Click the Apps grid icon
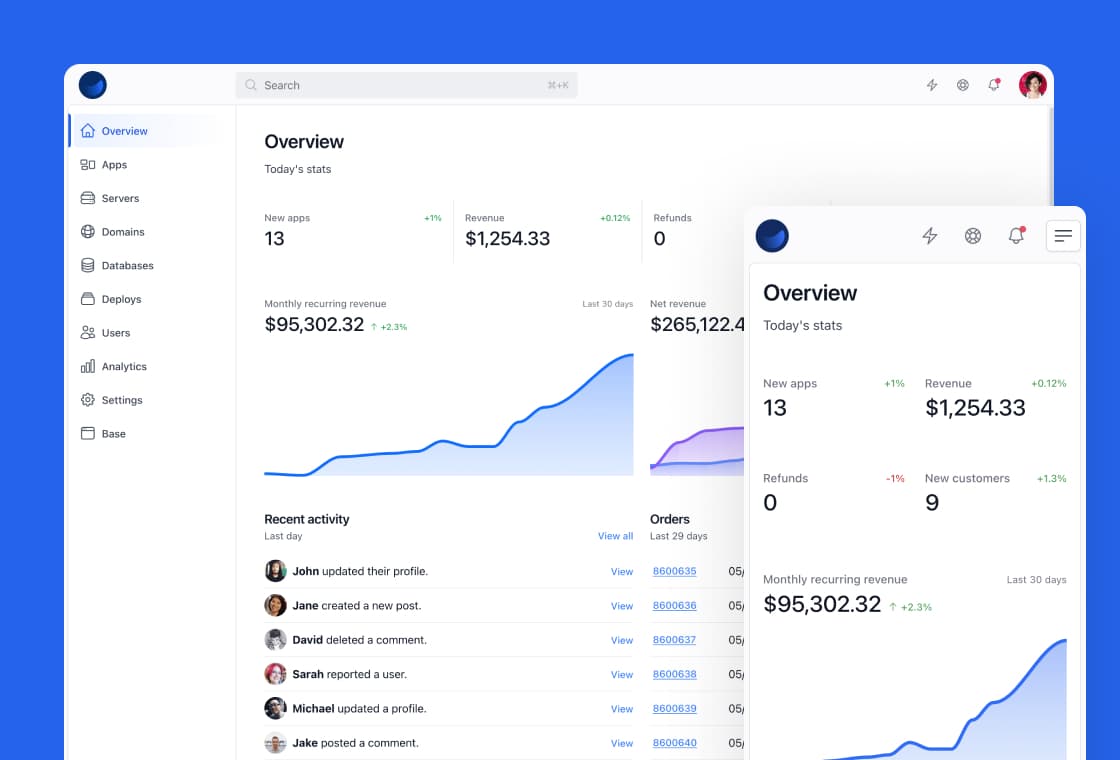This screenshot has width=1120, height=760. (88, 164)
